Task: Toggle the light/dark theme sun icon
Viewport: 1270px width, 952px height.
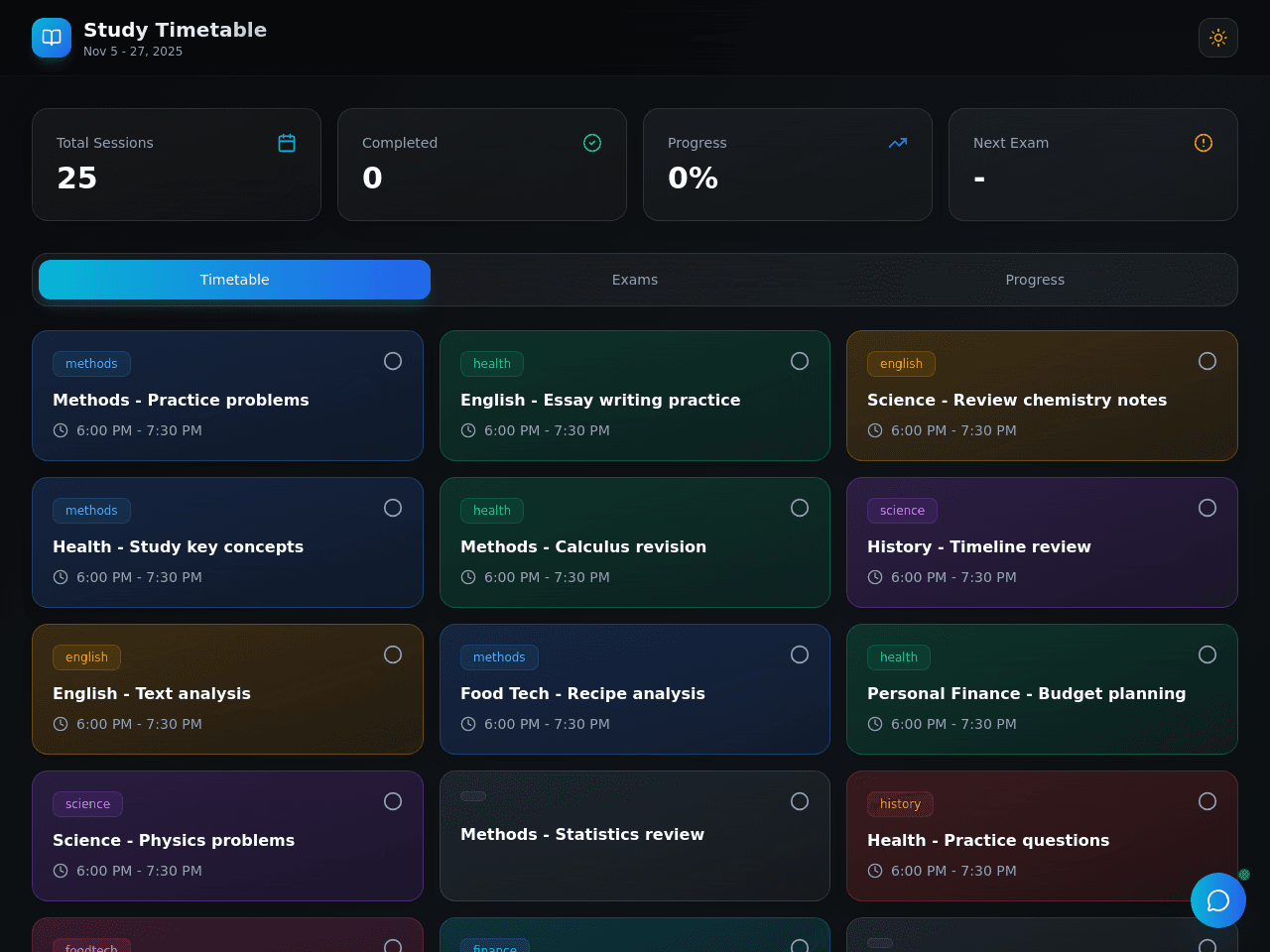Action: point(1218,38)
